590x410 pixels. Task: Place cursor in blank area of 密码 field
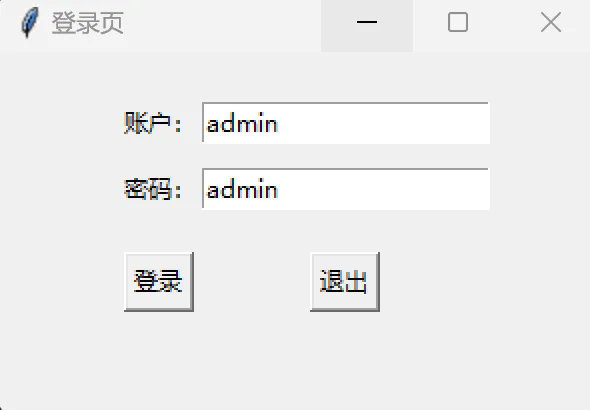[384, 189]
